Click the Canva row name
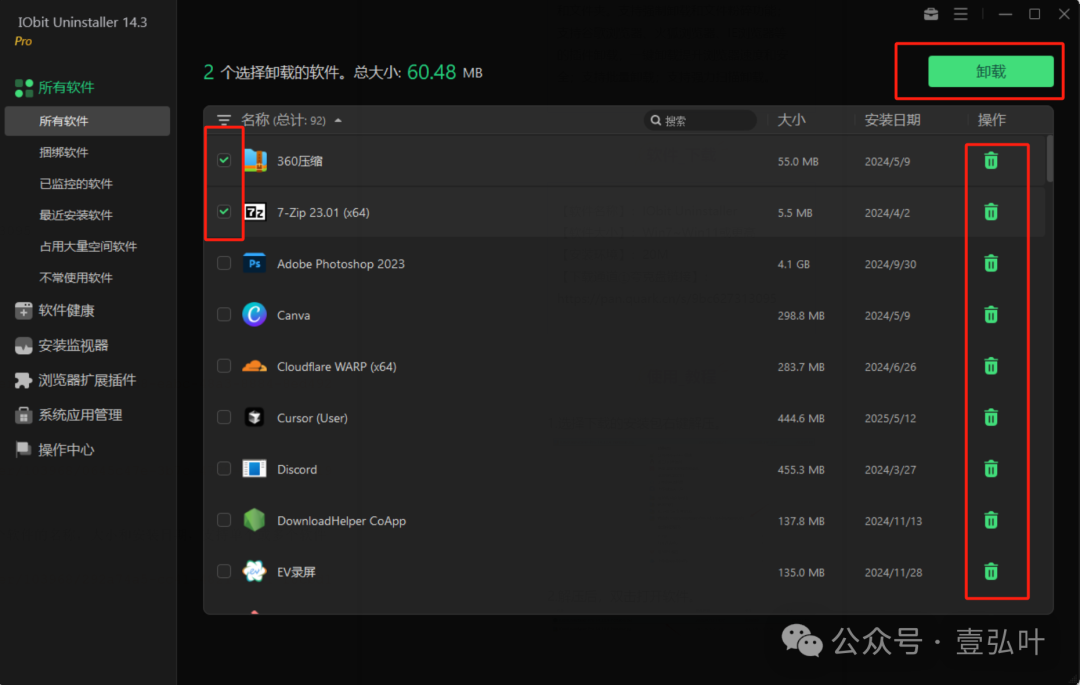This screenshot has width=1080, height=685. [293, 315]
